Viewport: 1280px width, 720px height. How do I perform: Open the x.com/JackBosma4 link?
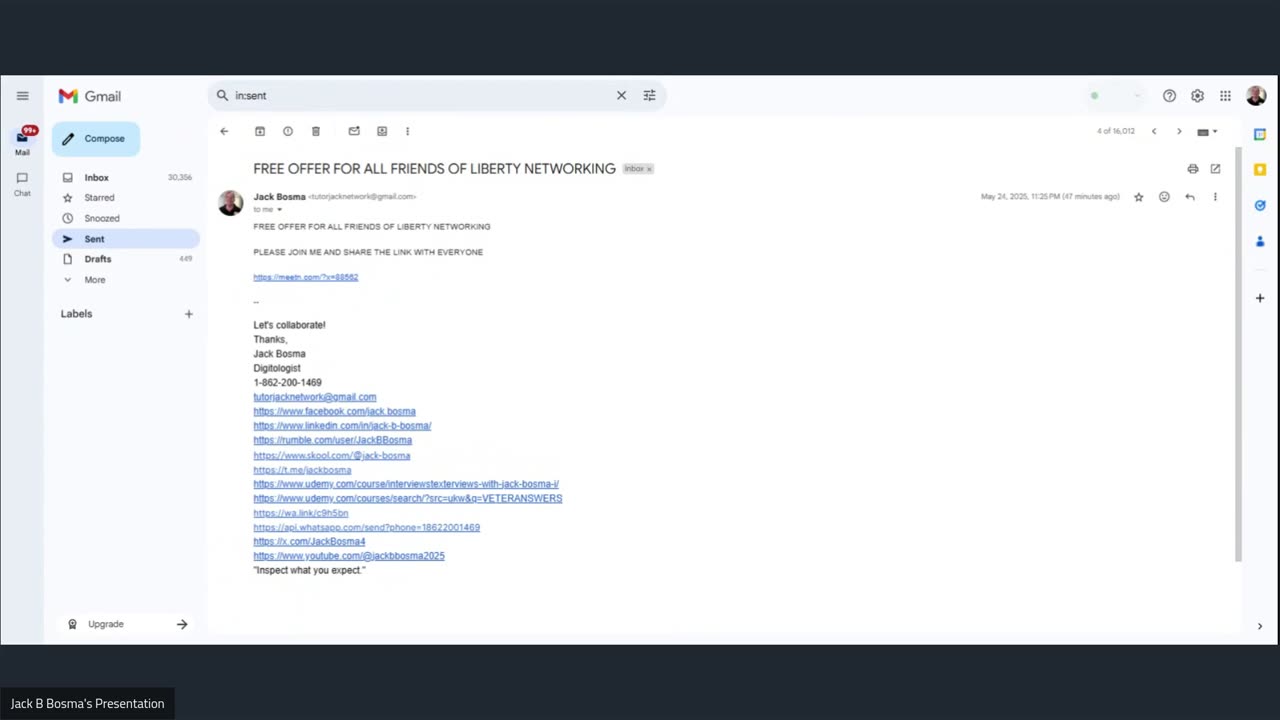pyautogui.click(x=309, y=542)
